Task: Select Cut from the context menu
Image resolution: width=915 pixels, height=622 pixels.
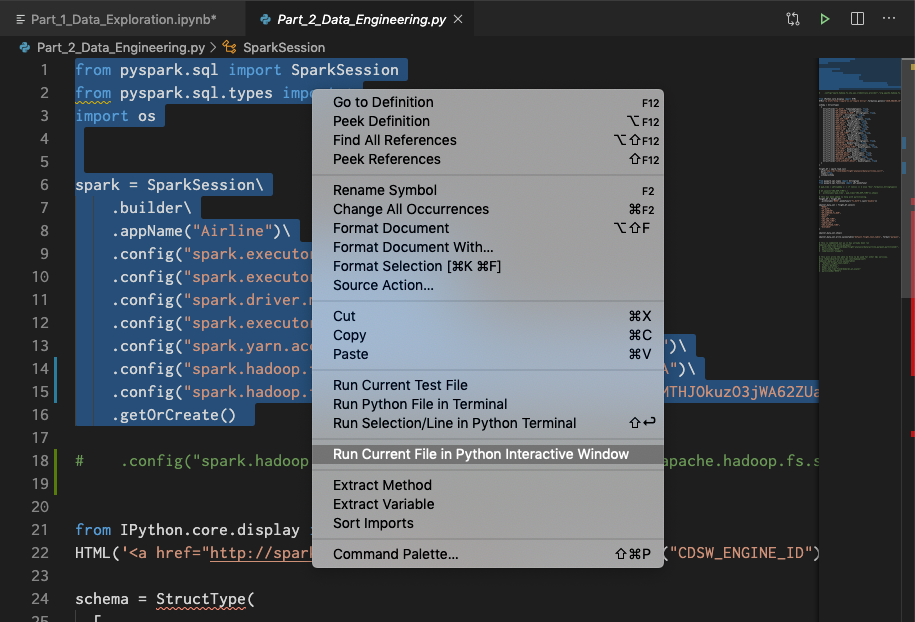Action: point(488,316)
